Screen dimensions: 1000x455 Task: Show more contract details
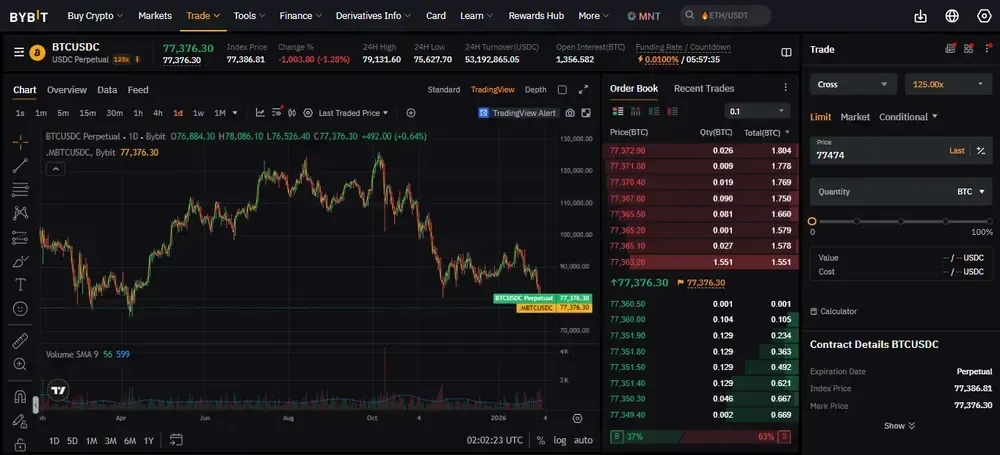899,426
